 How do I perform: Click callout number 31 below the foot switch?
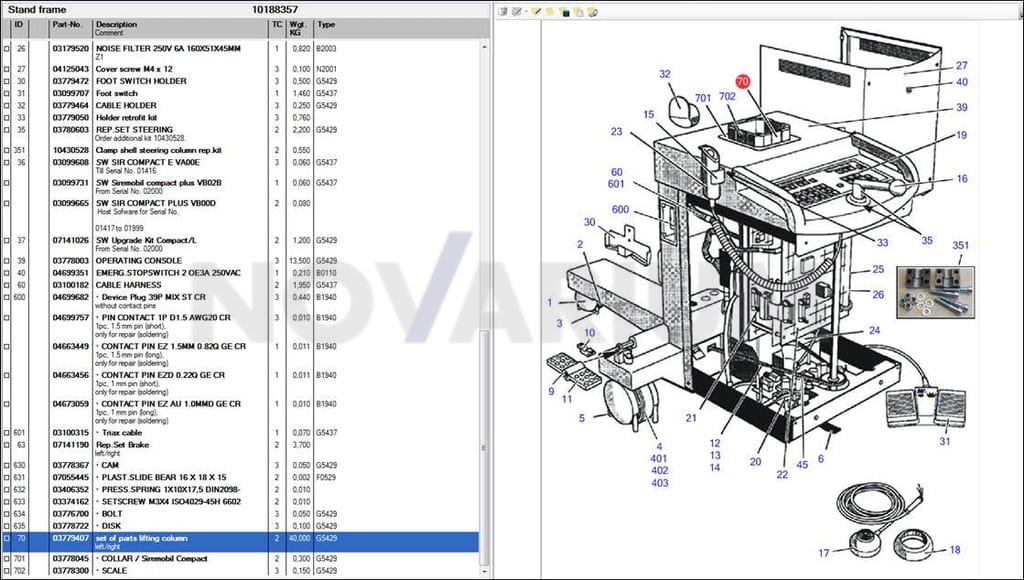pyautogui.click(x=945, y=442)
